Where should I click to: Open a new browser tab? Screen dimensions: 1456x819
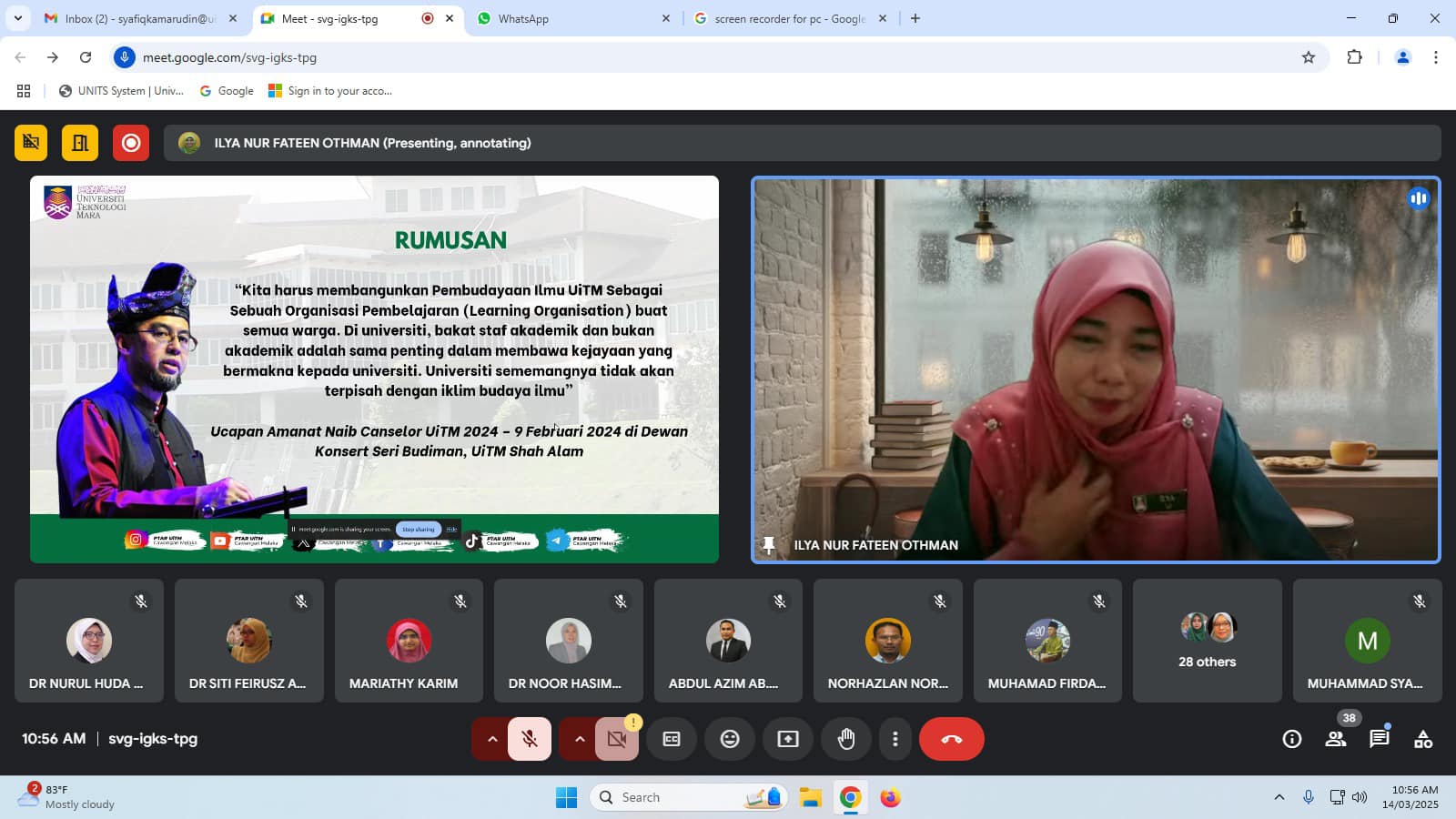tap(915, 18)
